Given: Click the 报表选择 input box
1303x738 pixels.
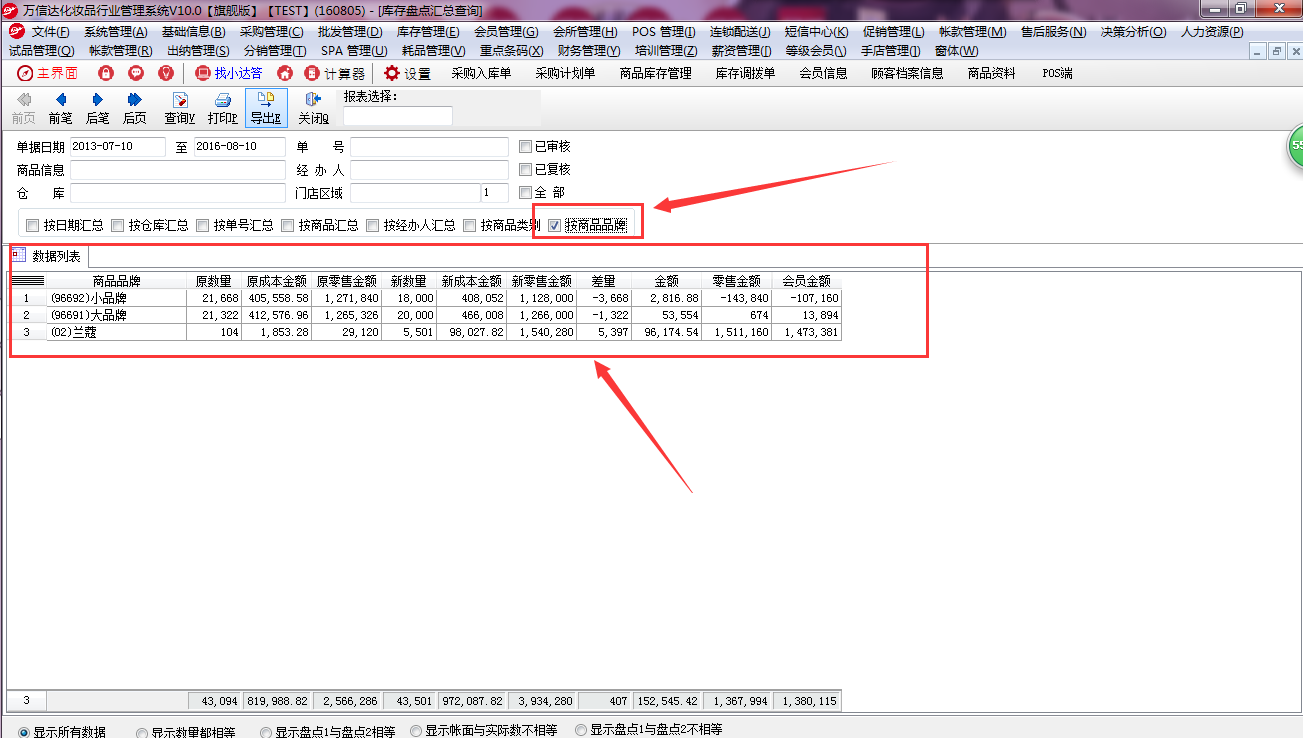Looking at the screenshot, I should (x=398, y=116).
